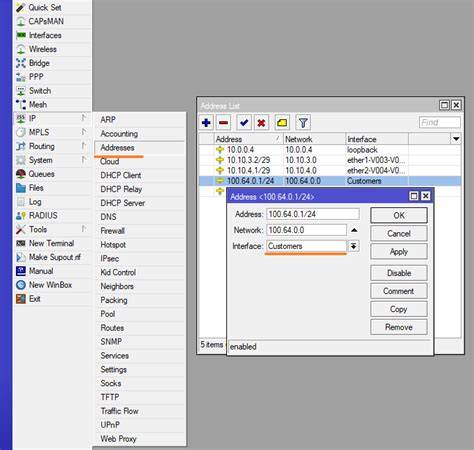Click Remove button in Address dialog
Screen dimensions: 474x450
tap(399, 327)
